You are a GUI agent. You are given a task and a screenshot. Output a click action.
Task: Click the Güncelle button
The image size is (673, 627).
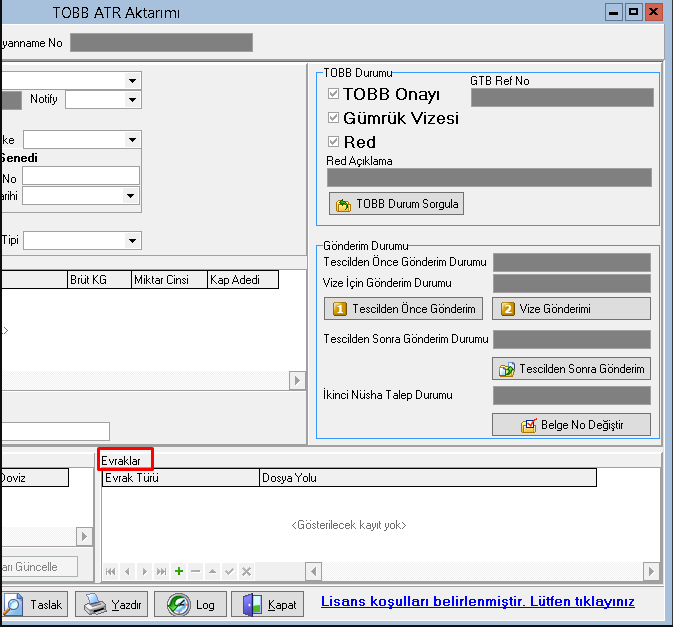point(39,567)
